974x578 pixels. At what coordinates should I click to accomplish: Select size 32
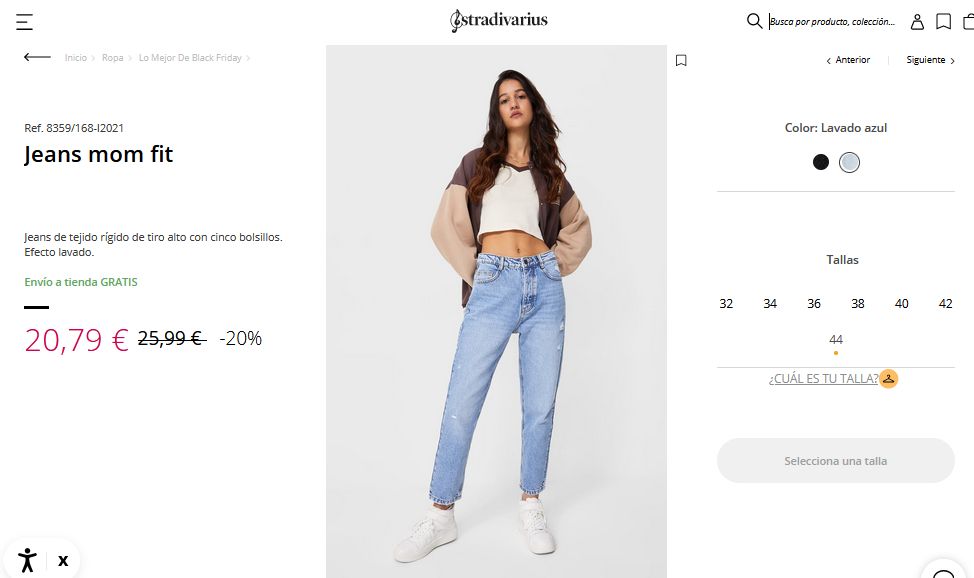[726, 303]
